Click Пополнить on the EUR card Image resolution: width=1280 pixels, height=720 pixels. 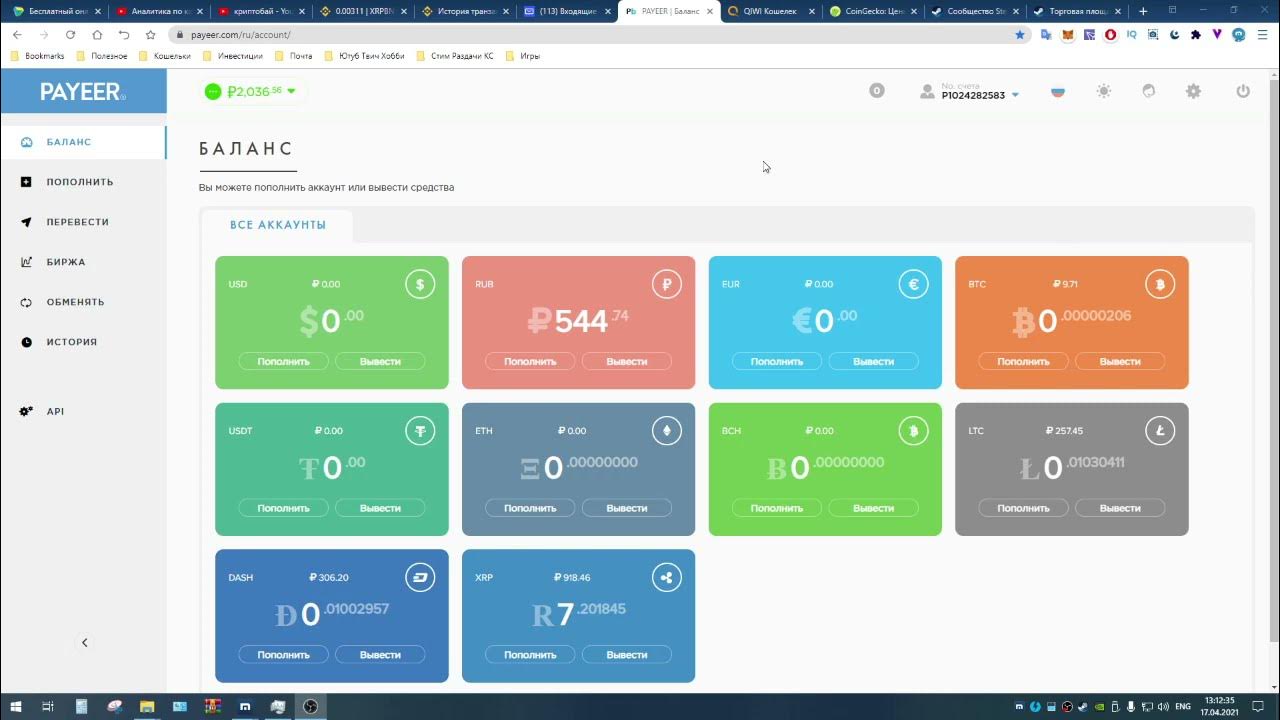777,361
